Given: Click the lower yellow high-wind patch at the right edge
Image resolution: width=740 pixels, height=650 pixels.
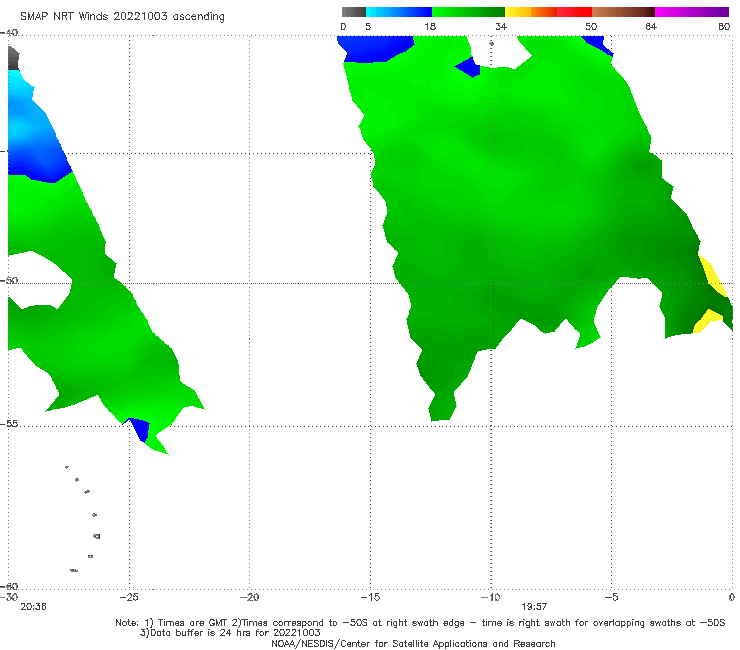Looking at the screenshot, I should 706,321.
